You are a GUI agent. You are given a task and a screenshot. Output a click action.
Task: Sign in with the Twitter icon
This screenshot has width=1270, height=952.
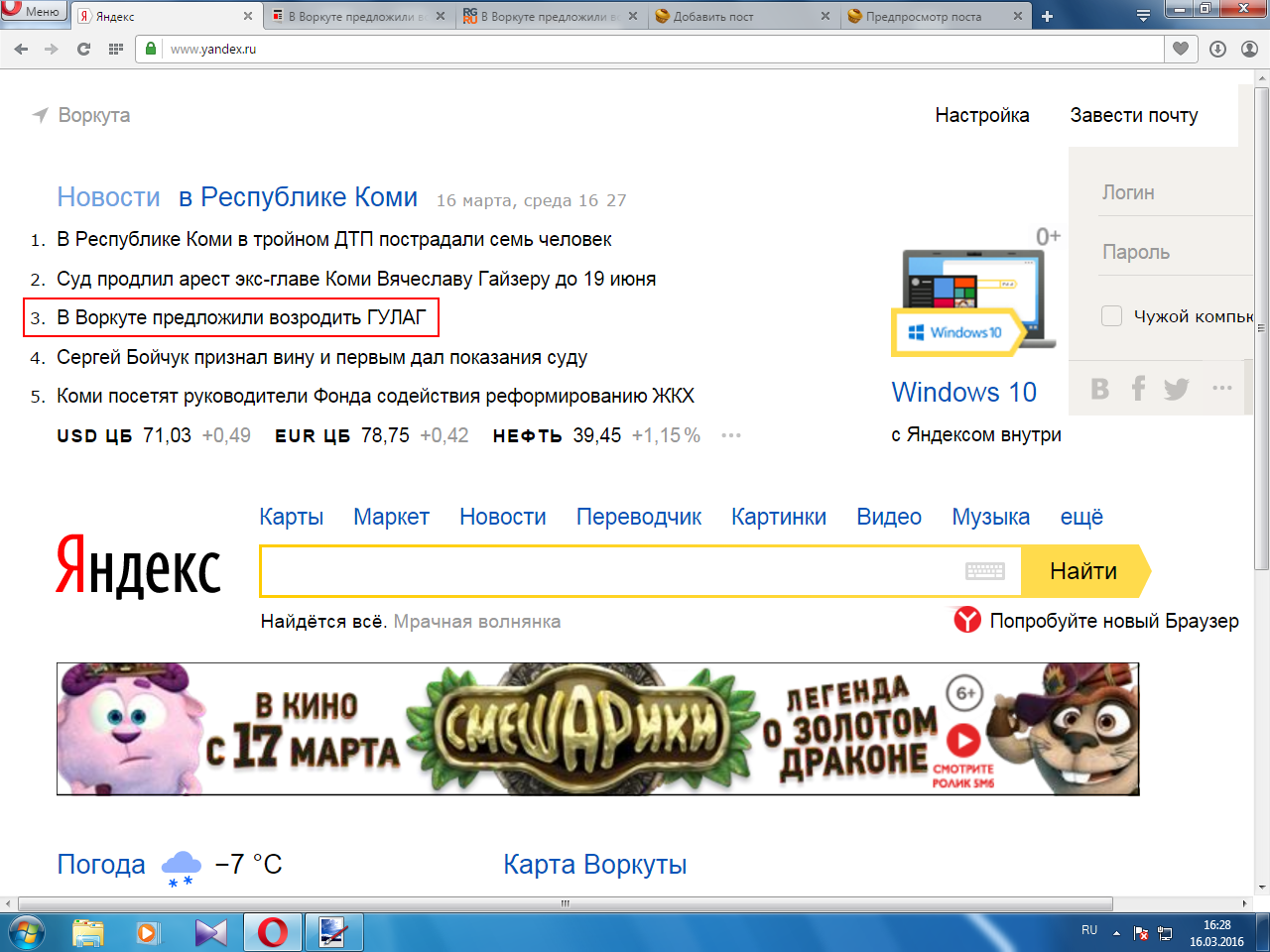click(1177, 389)
